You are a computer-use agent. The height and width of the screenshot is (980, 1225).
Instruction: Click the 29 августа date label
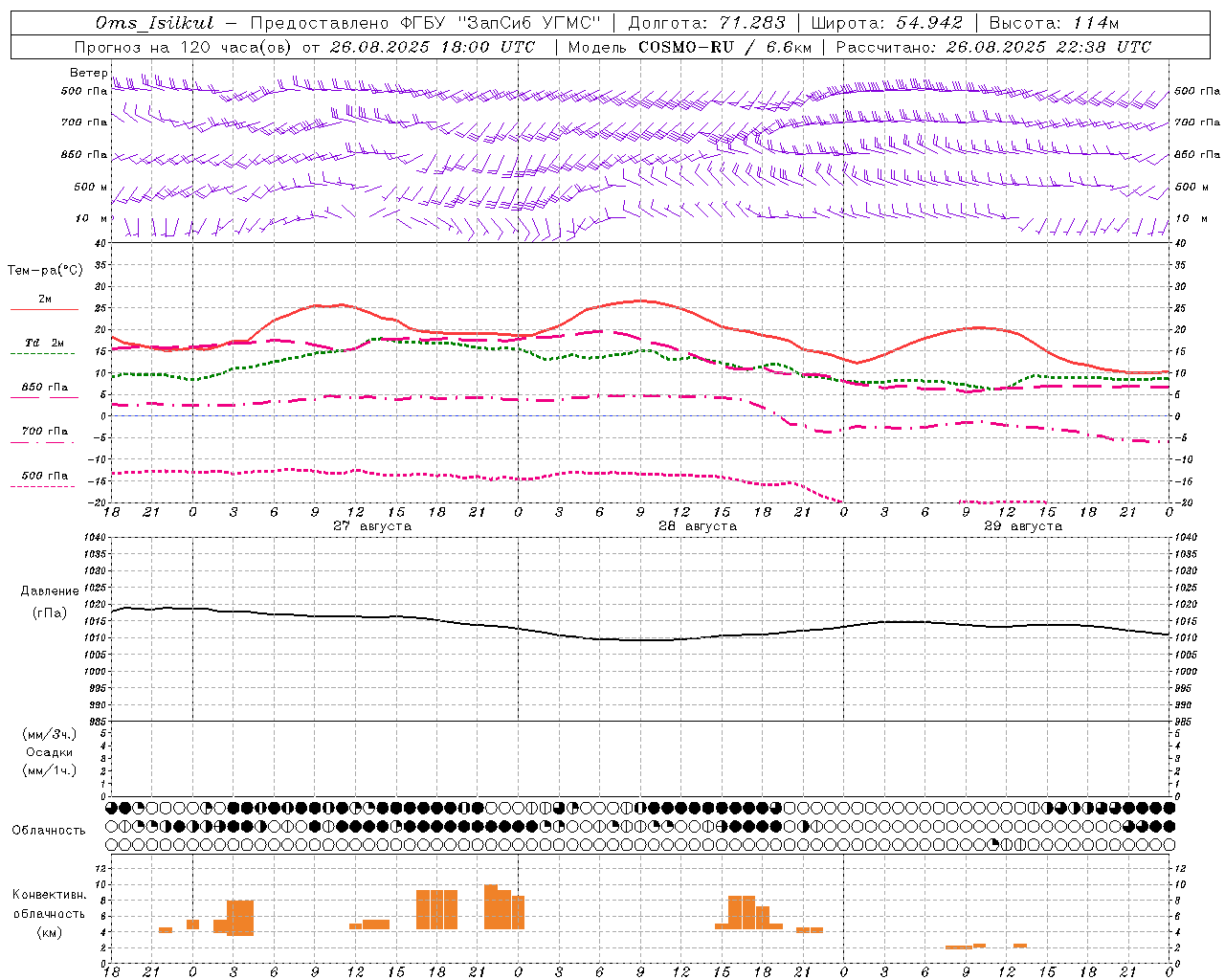(1023, 526)
